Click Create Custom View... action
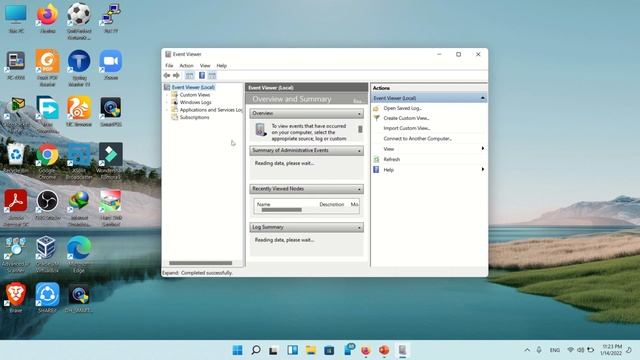Image resolution: width=640 pixels, height=360 pixels. click(406, 118)
